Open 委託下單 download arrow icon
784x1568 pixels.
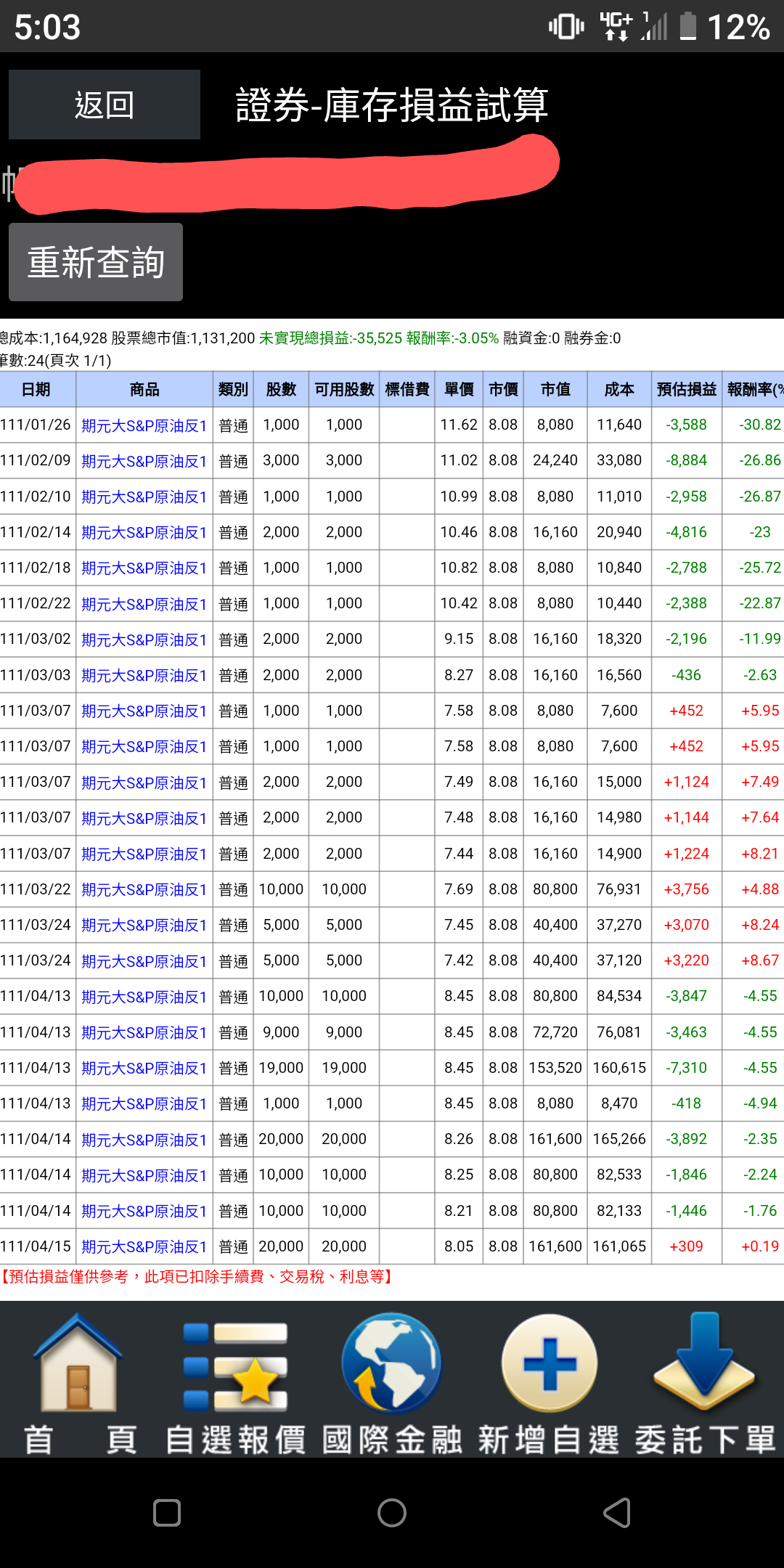tap(705, 1365)
